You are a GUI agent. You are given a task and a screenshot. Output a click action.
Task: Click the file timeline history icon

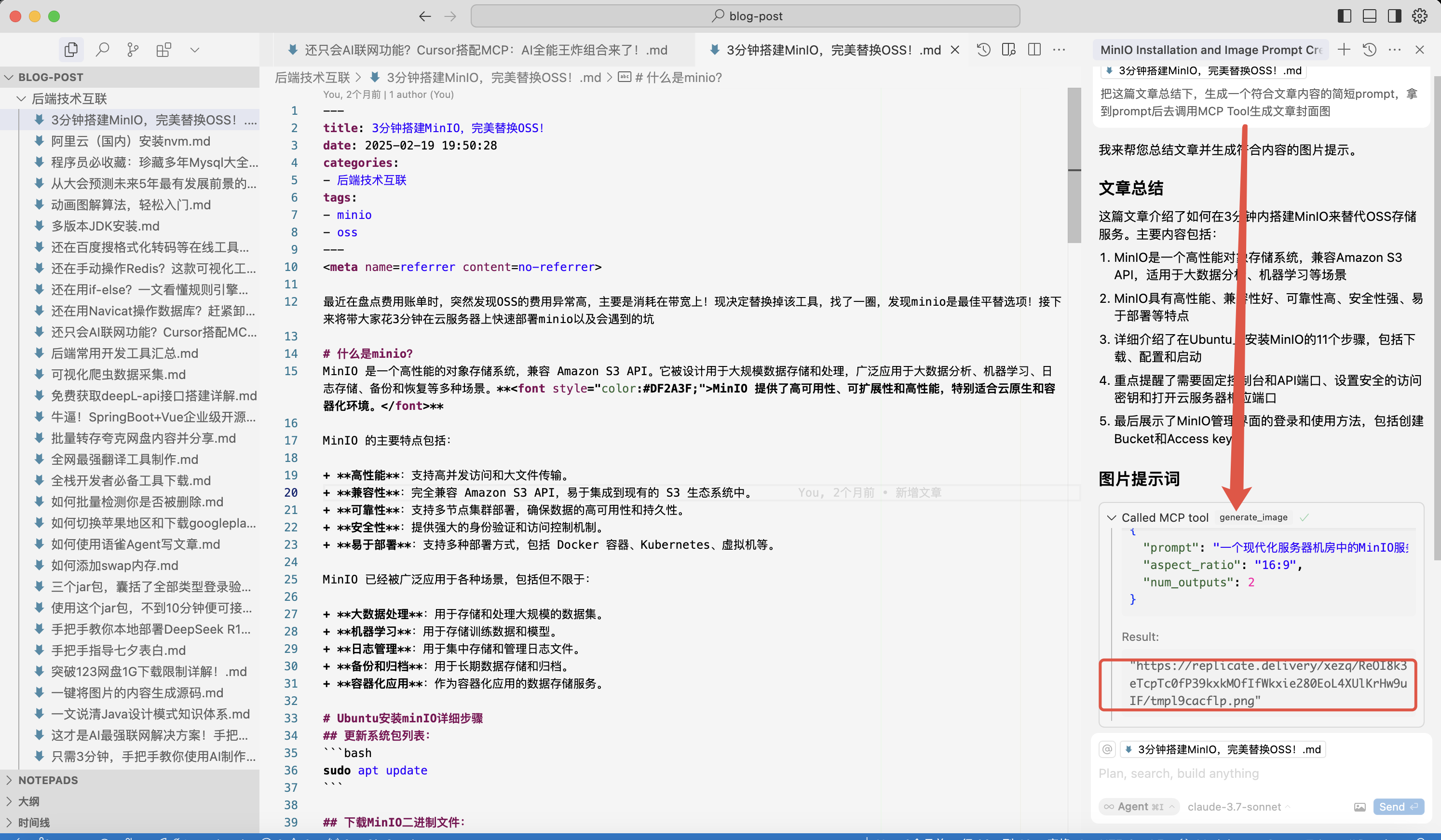(x=983, y=50)
